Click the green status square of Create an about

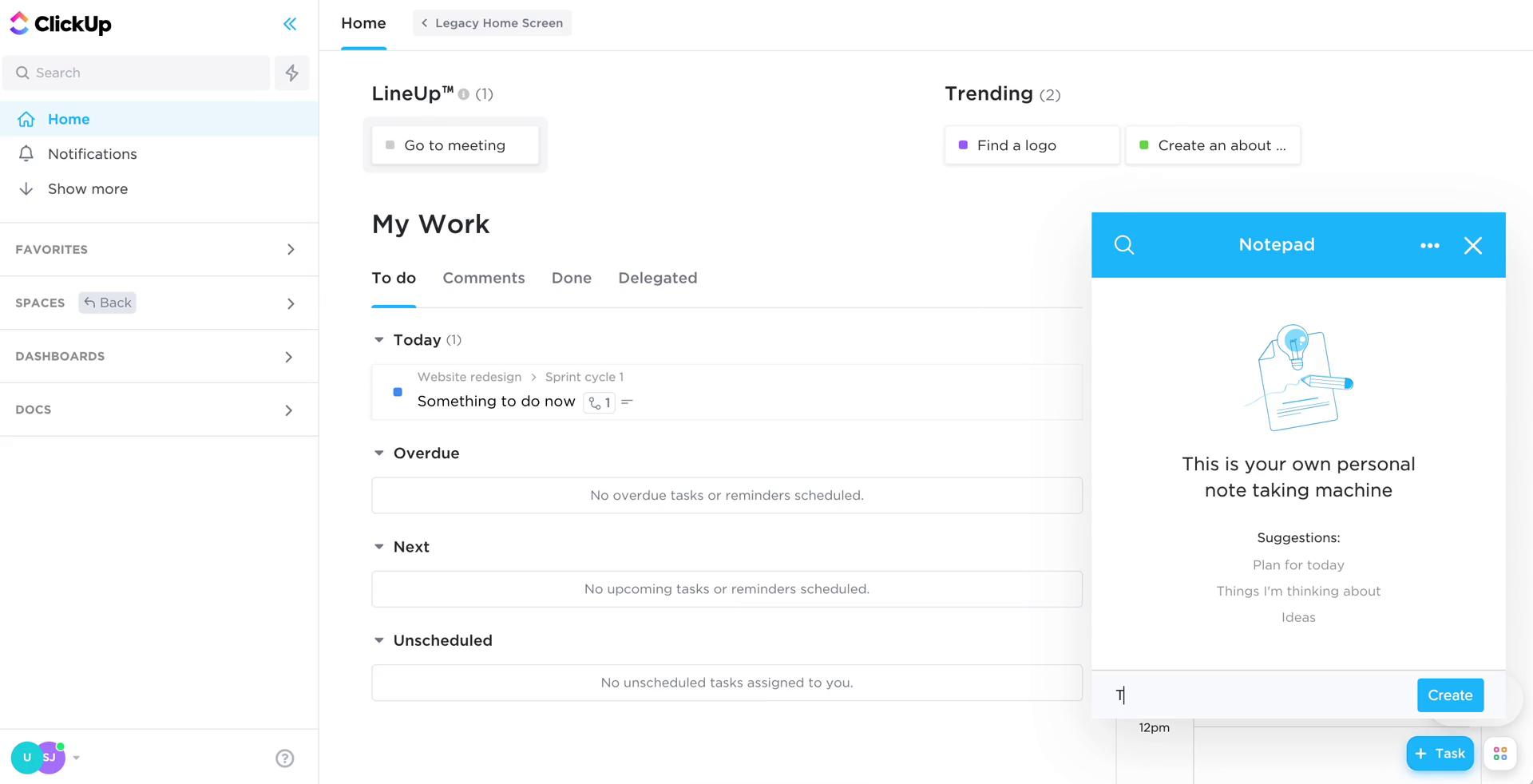1144,145
